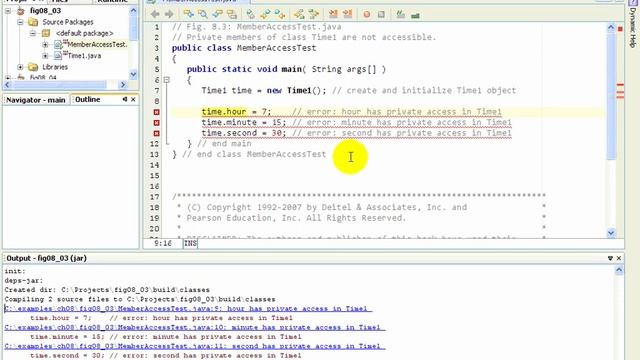Click code line 'public class MemberAccessTest'

point(244,48)
